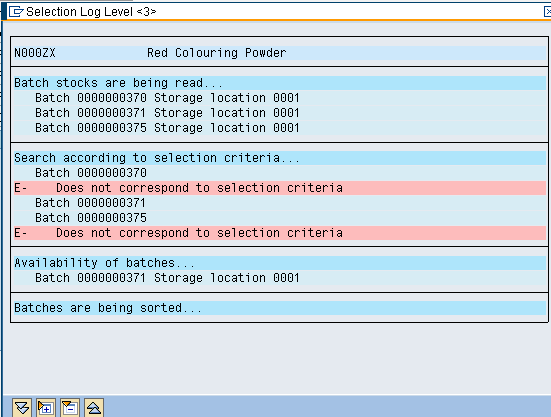Click the 'Batch stocks are being read...' section

(280, 83)
